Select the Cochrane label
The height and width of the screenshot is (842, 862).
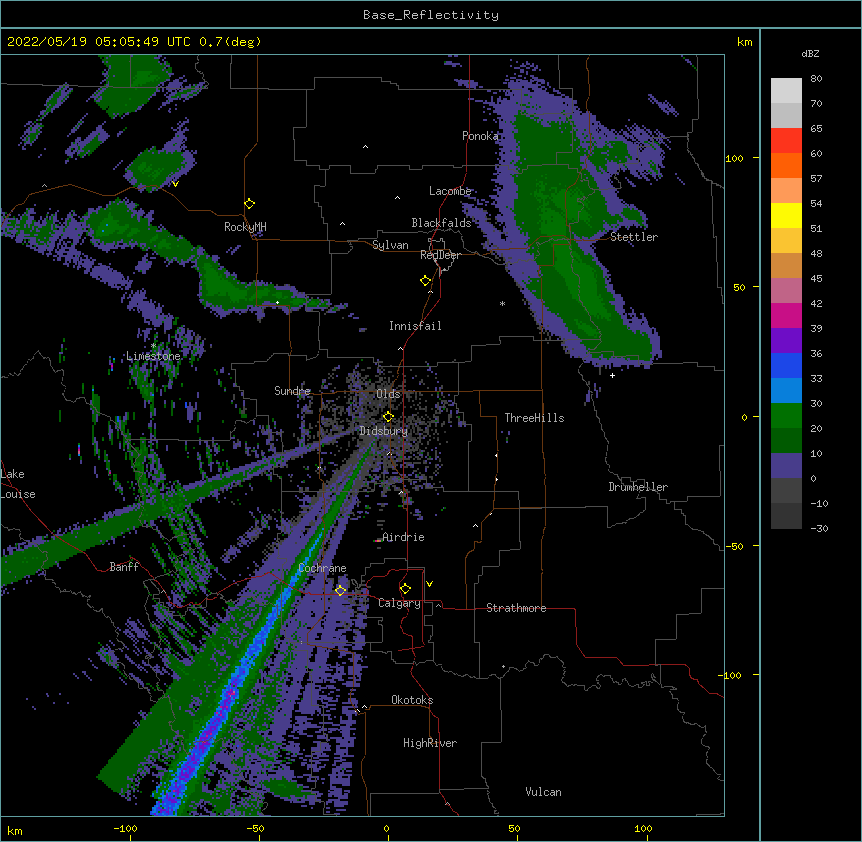322,568
